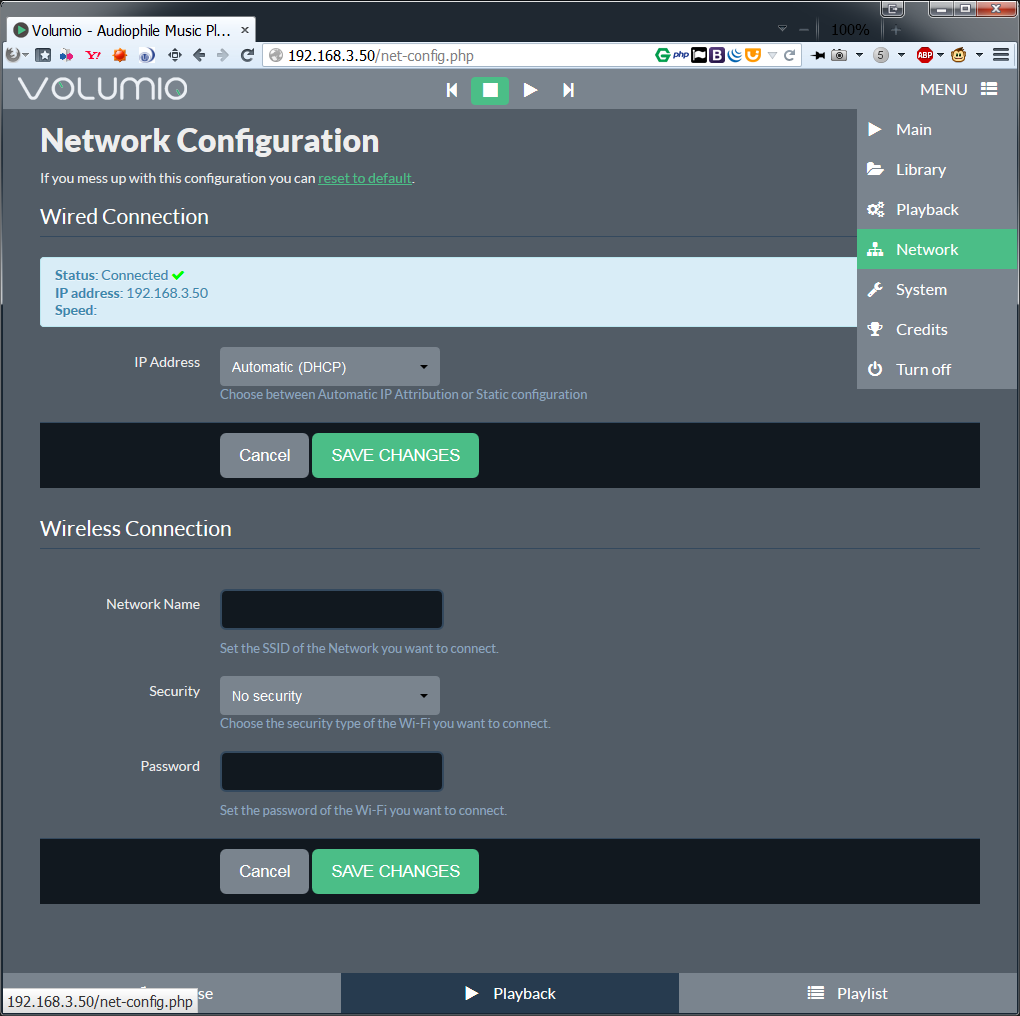Zoom in with the plus button
The image size is (1020, 1016).
[x=896, y=30]
